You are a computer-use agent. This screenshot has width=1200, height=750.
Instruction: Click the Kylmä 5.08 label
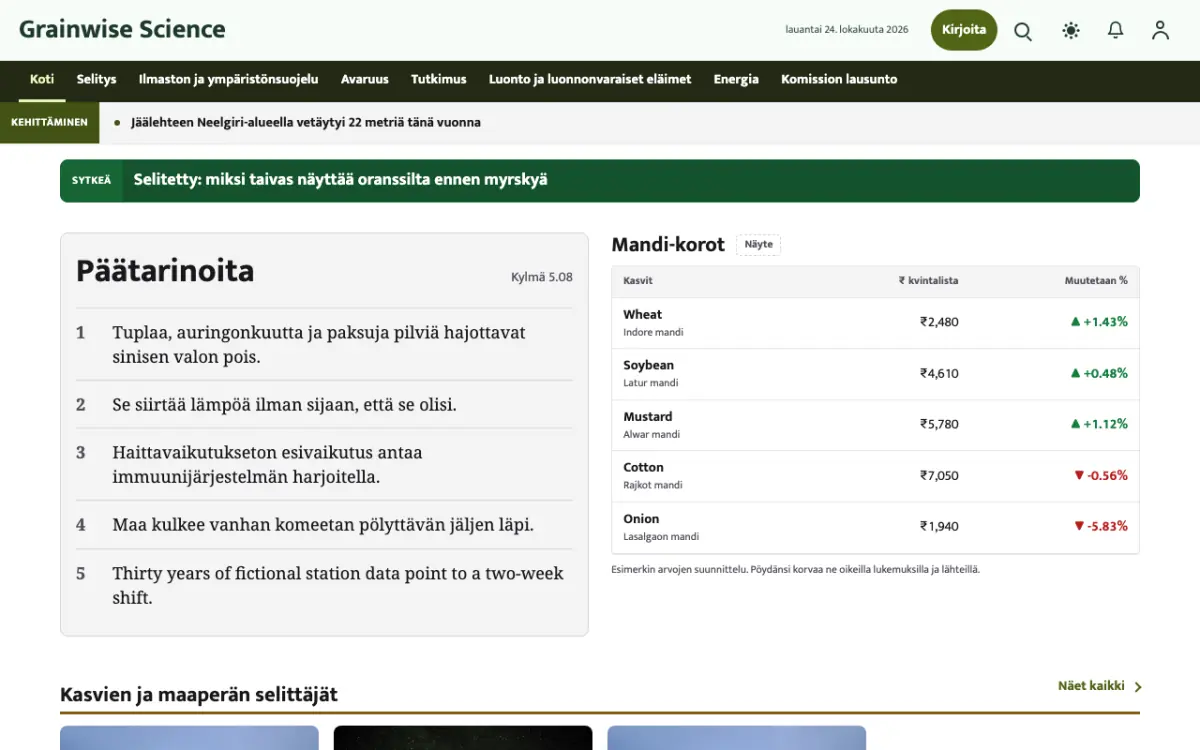542,277
